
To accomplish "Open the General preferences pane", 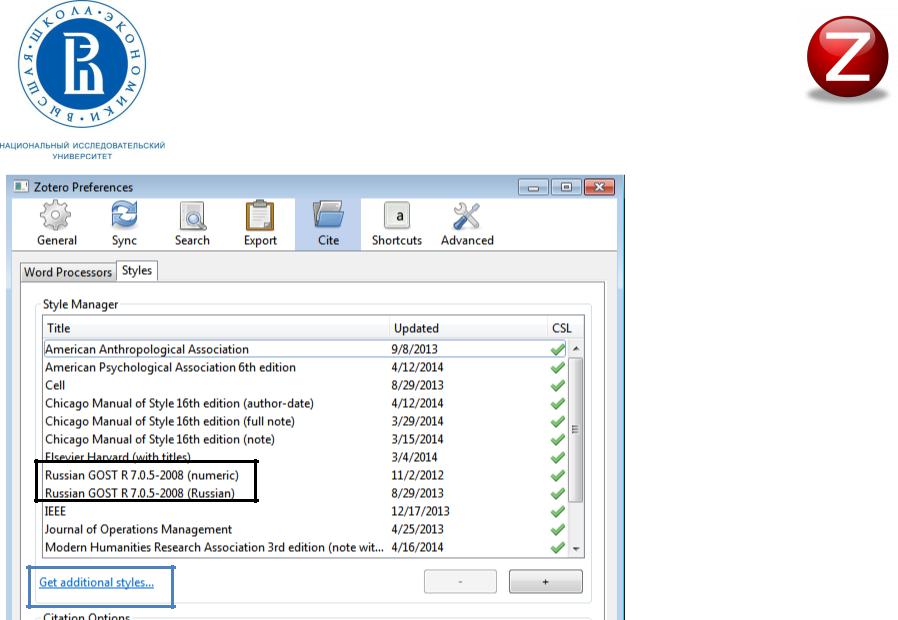I will [57, 224].
